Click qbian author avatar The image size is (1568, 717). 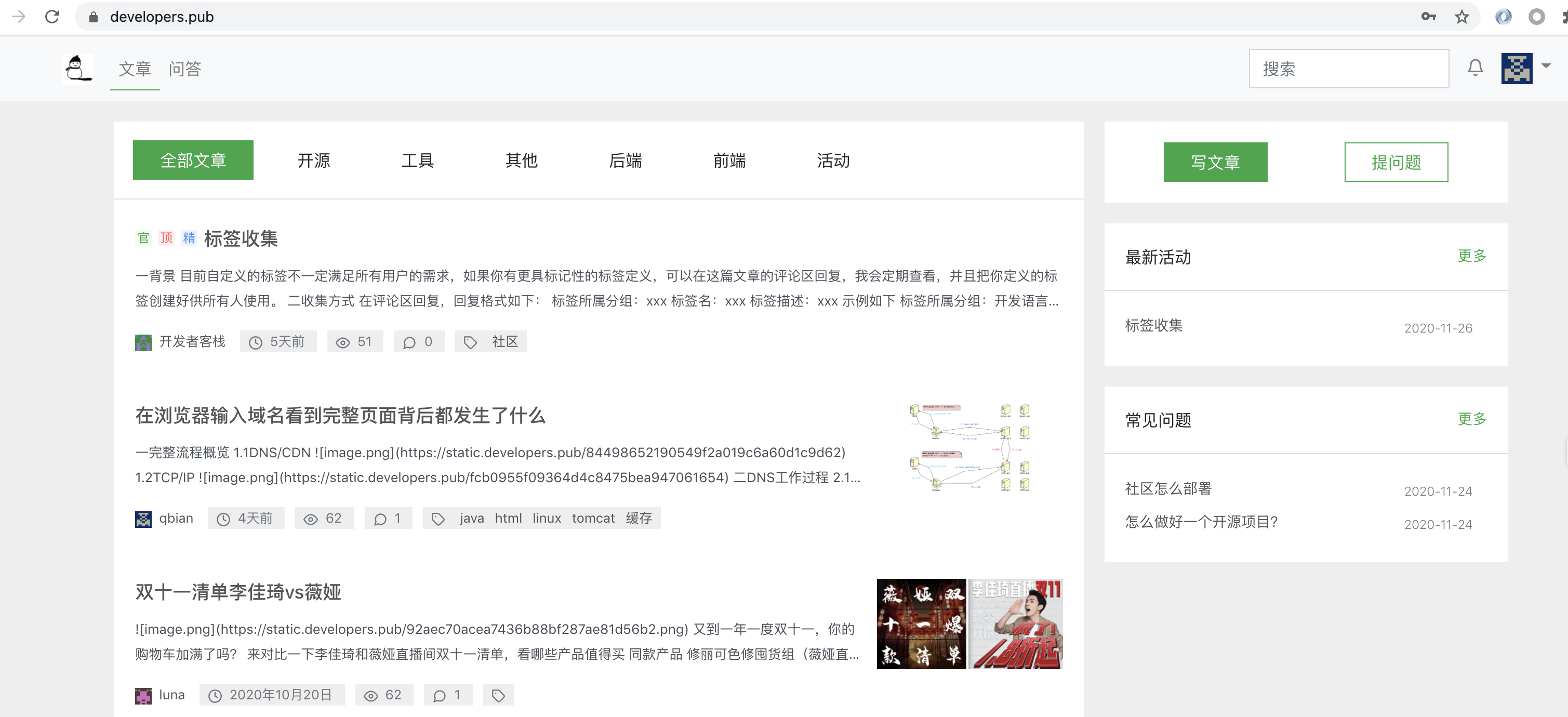point(143,519)
